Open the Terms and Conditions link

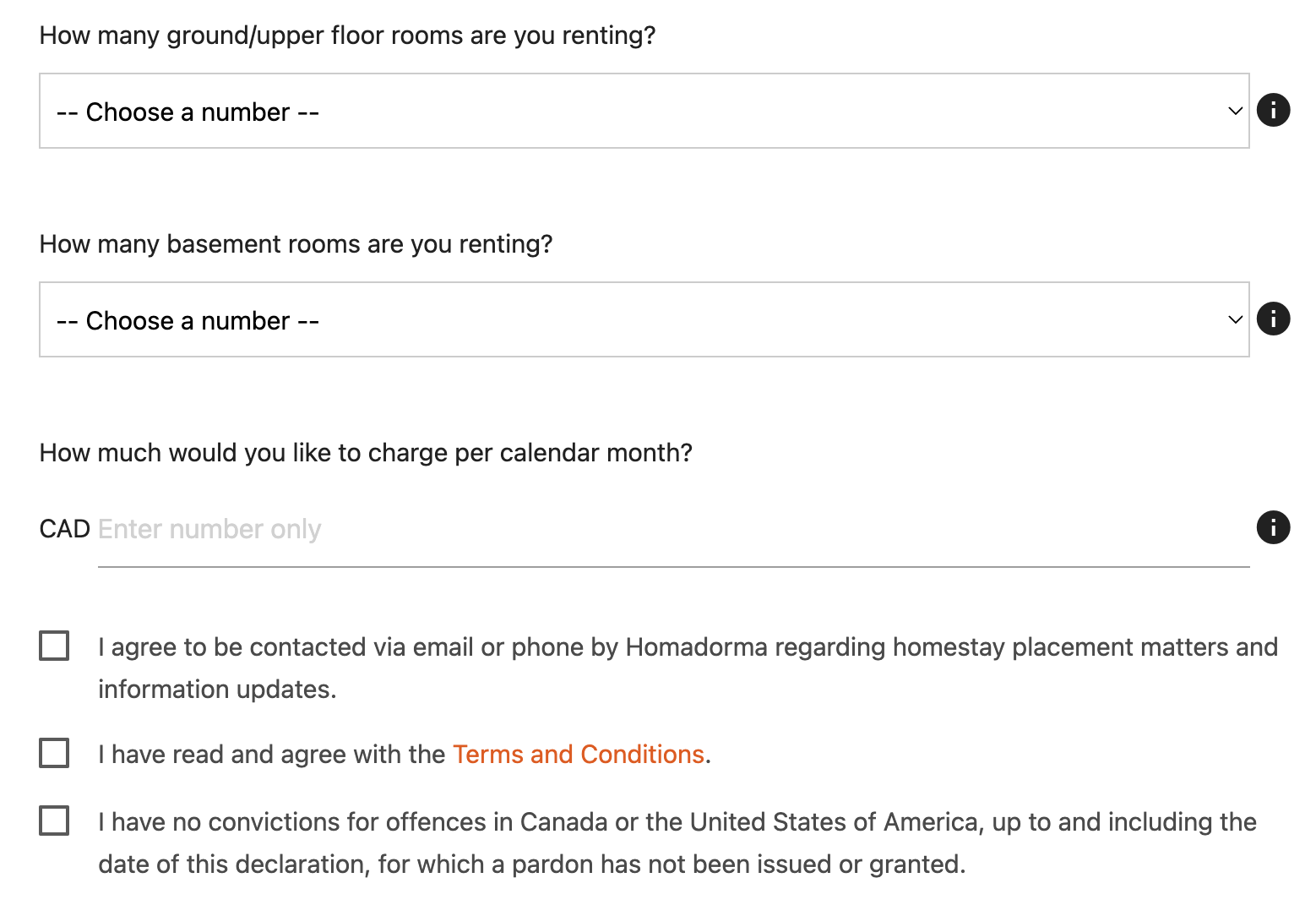point(579,754)
